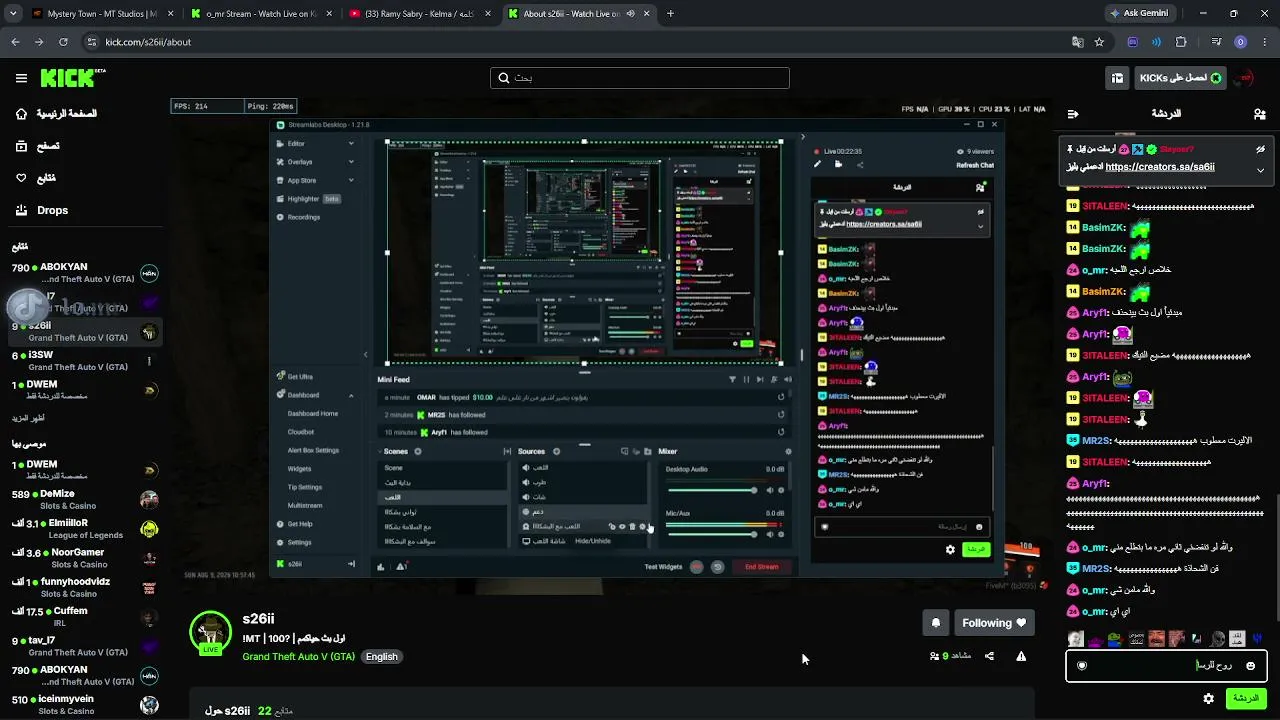Open the profile avatar menu in the Kick header
The width and height of the screenshot is (1280, 720).
point(1245,78)
